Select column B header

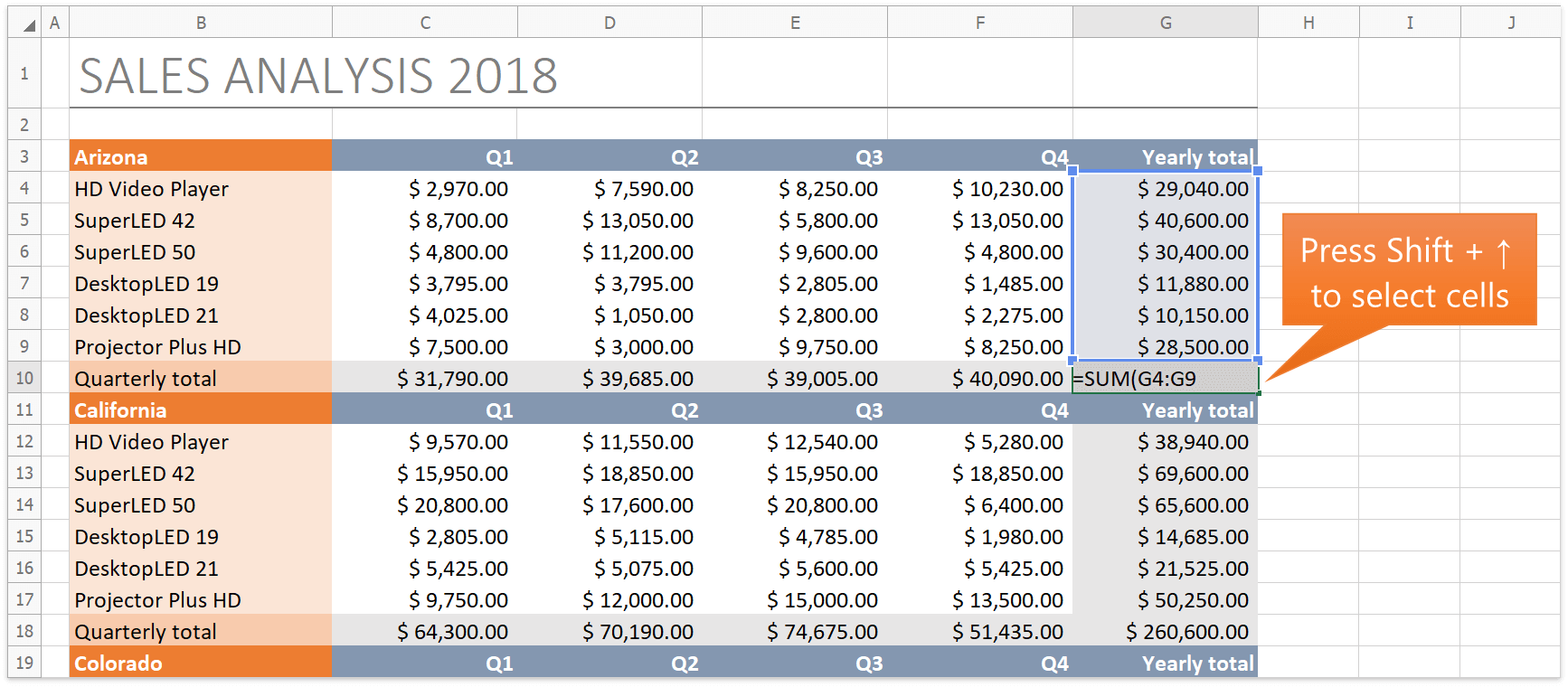(201, 24)
